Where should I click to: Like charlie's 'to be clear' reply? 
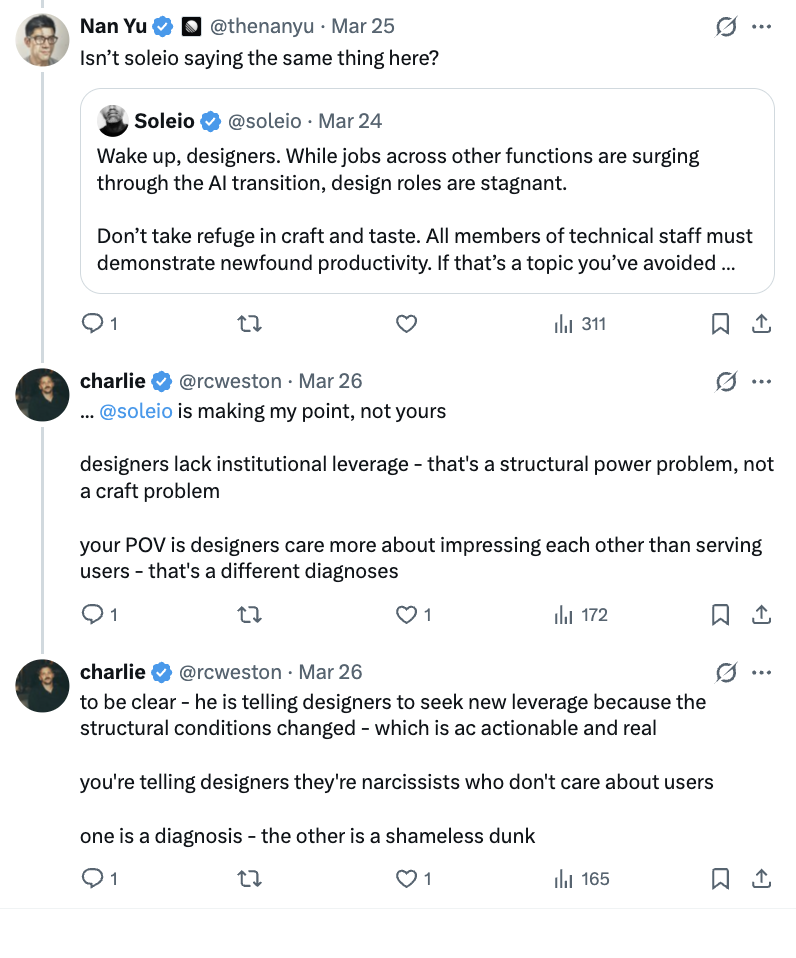click(x=406, y=878)
